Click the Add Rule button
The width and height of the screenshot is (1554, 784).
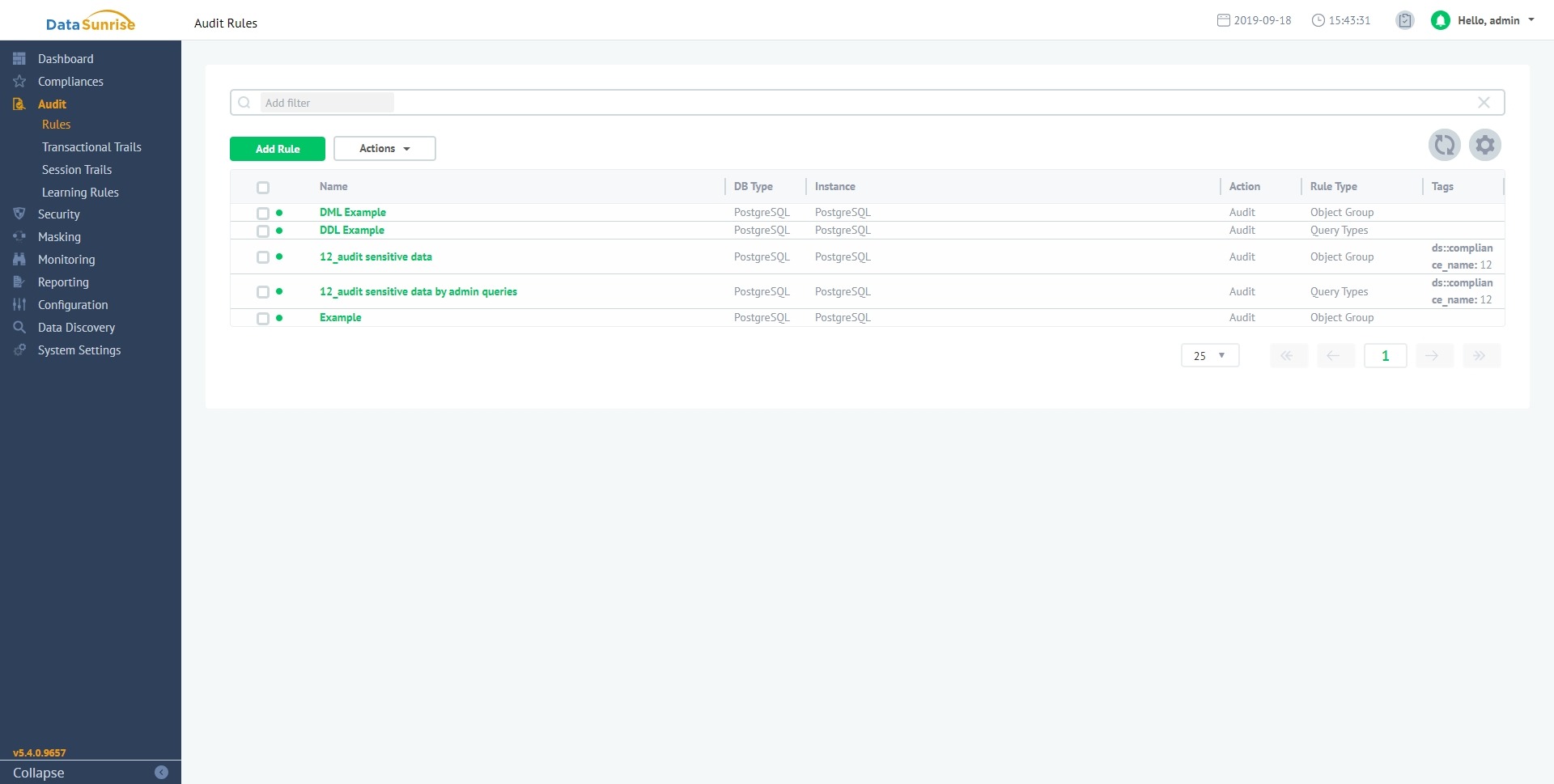pos(278,149)
